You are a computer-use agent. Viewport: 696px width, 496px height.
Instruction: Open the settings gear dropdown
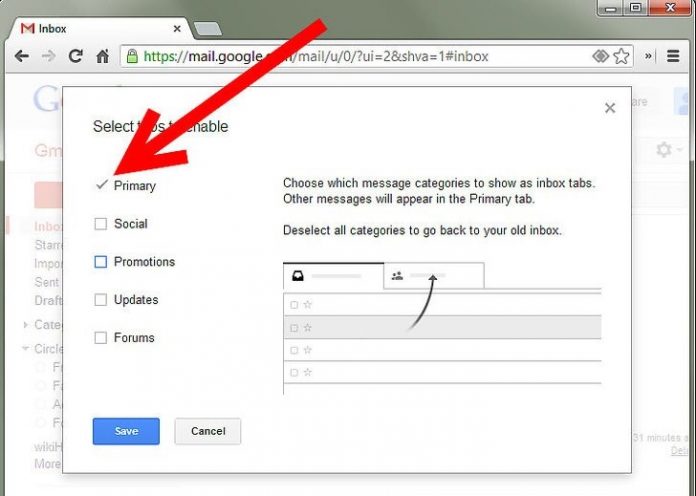tap(667, 150)
